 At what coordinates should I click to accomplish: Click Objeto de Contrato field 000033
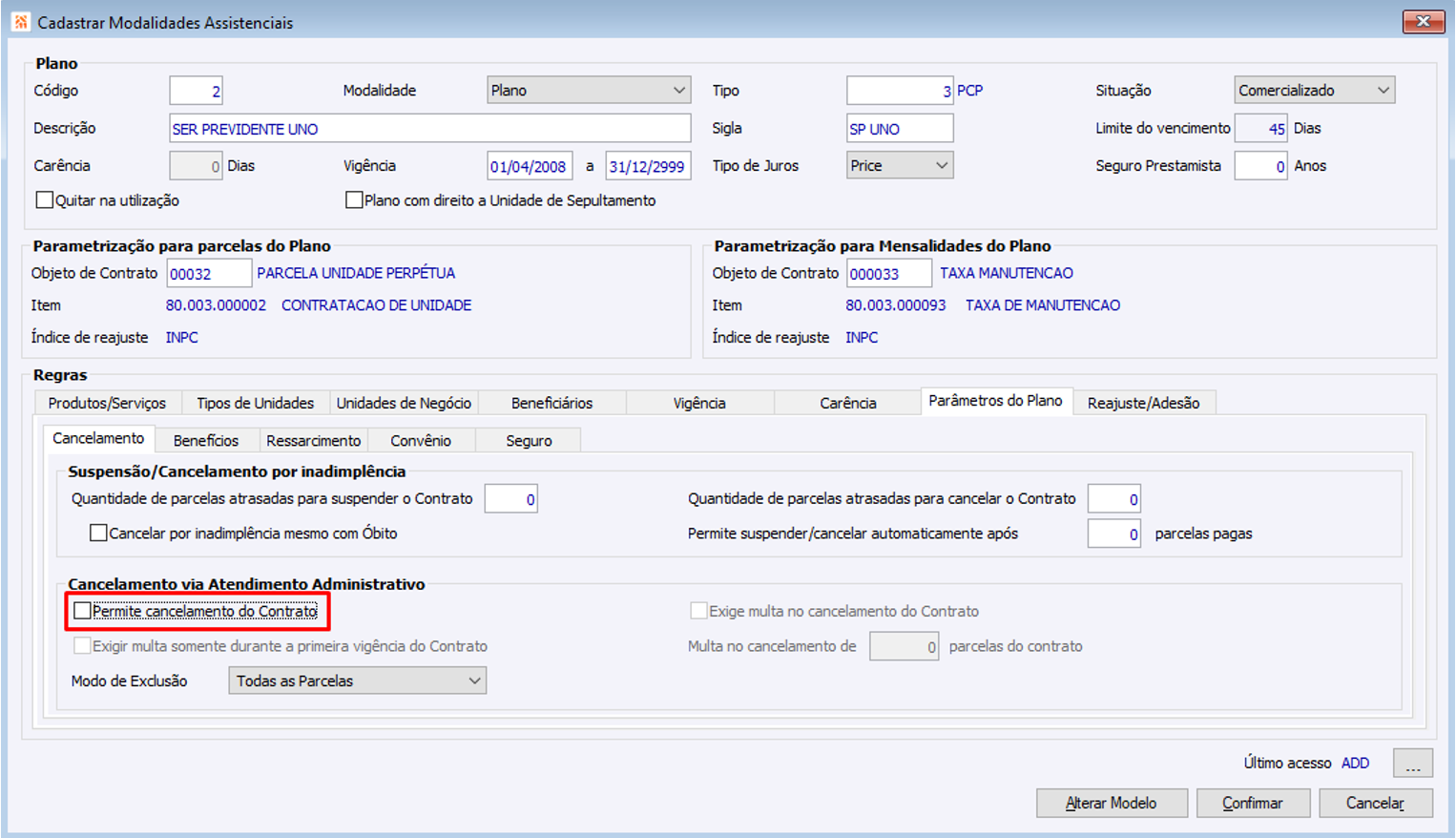pos(889,273)
